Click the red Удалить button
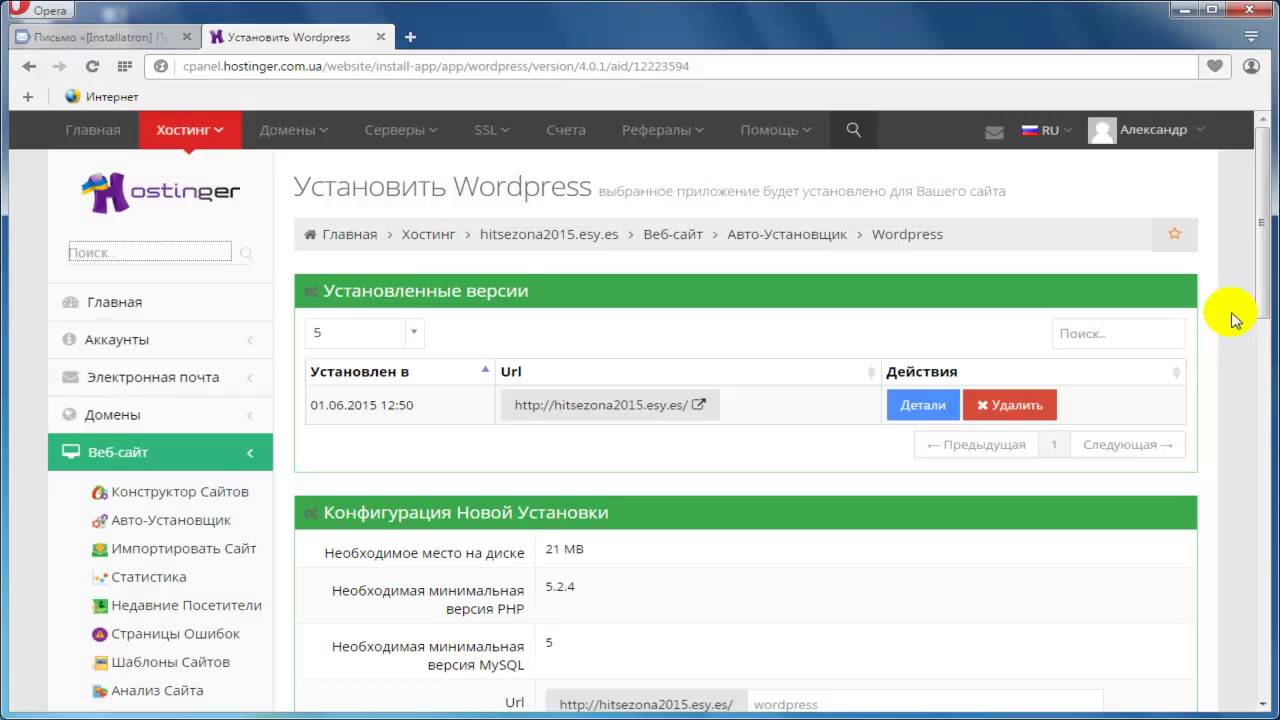 [x=1010, y=405]
